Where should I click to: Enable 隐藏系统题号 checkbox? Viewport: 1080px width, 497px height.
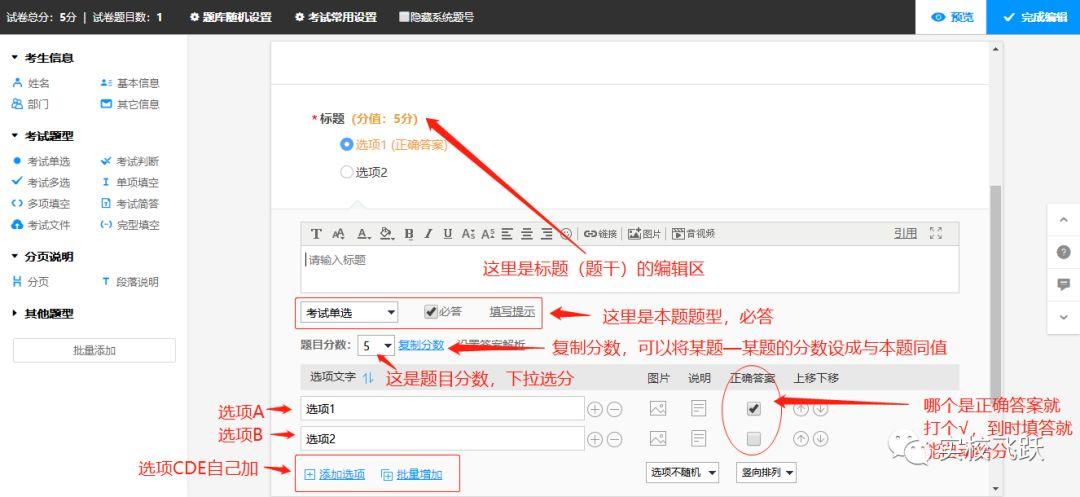coord(404,17)
